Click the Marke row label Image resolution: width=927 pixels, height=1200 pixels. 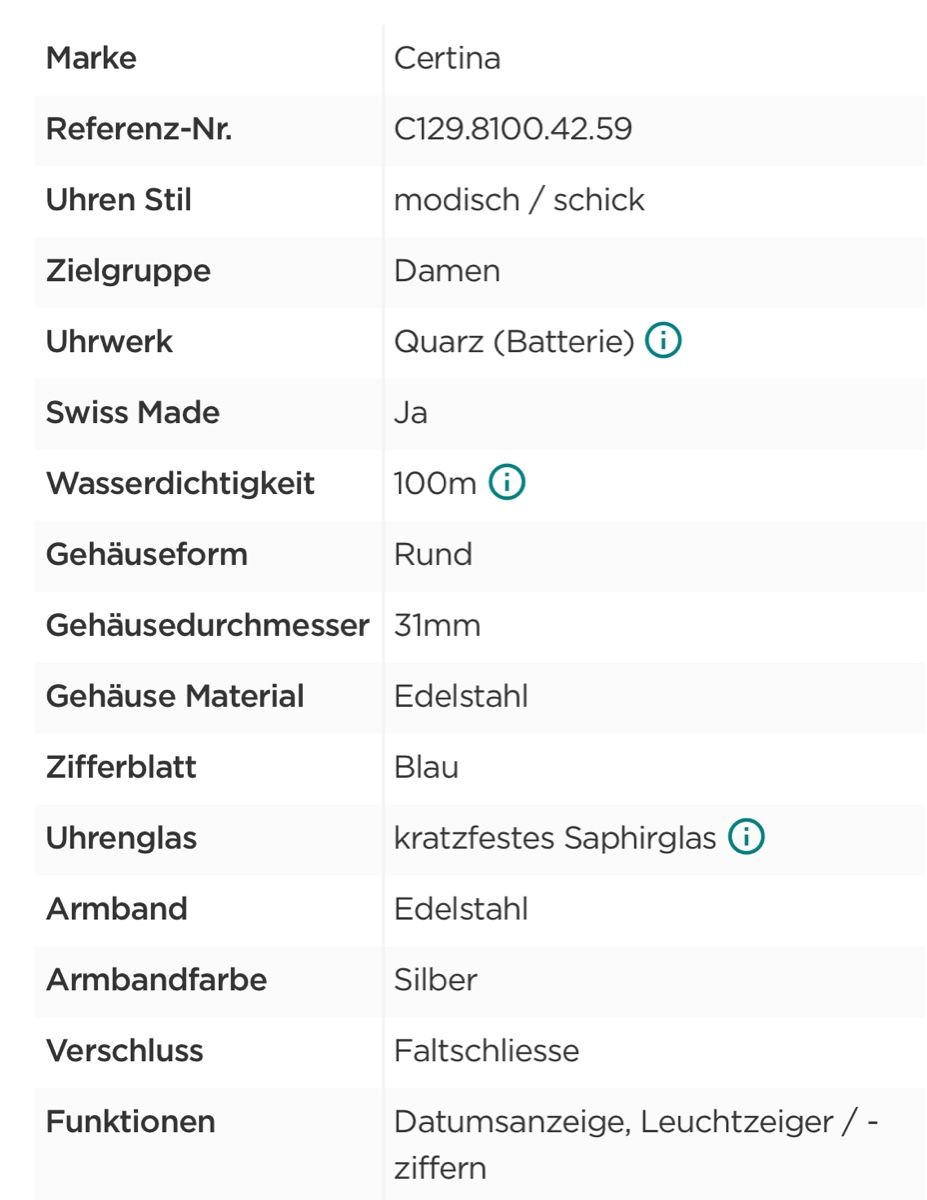pos(91,58)
